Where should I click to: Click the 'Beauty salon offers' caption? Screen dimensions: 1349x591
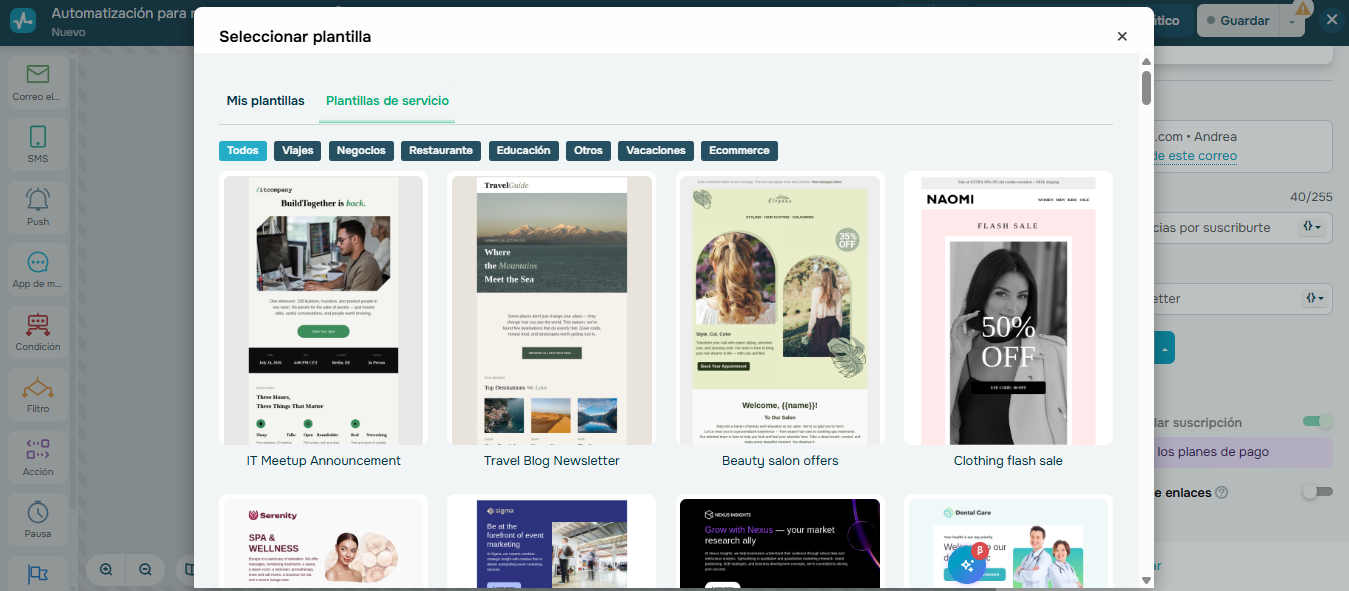(780, 461)
